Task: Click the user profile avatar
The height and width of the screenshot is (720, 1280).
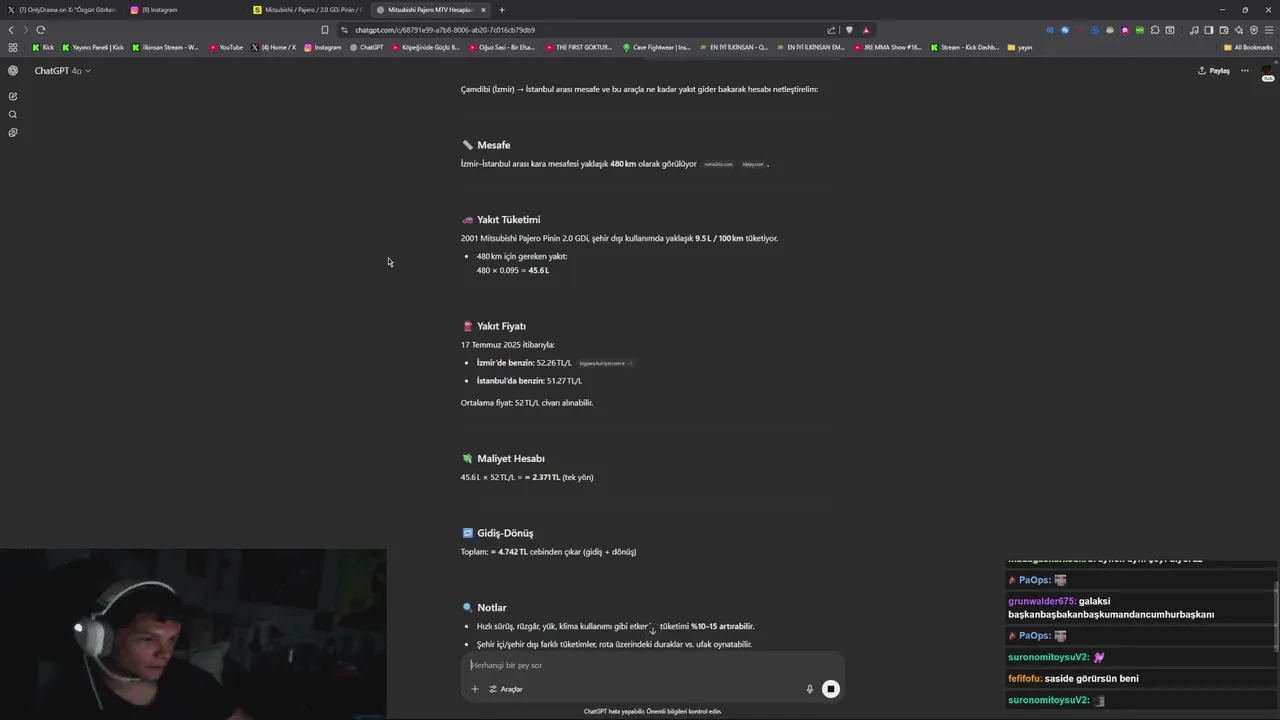Action: click(x=1268, y=73)
